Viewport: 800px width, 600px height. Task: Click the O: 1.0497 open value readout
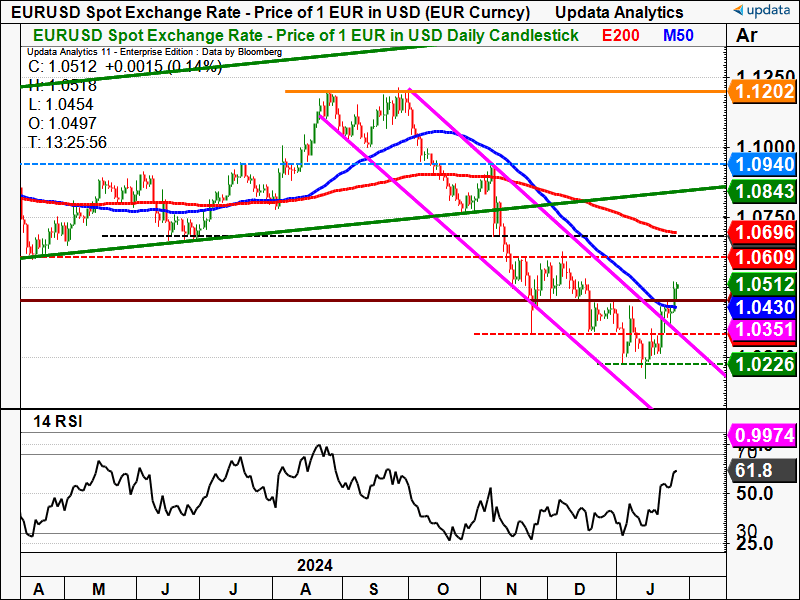(x=62, y=123)
